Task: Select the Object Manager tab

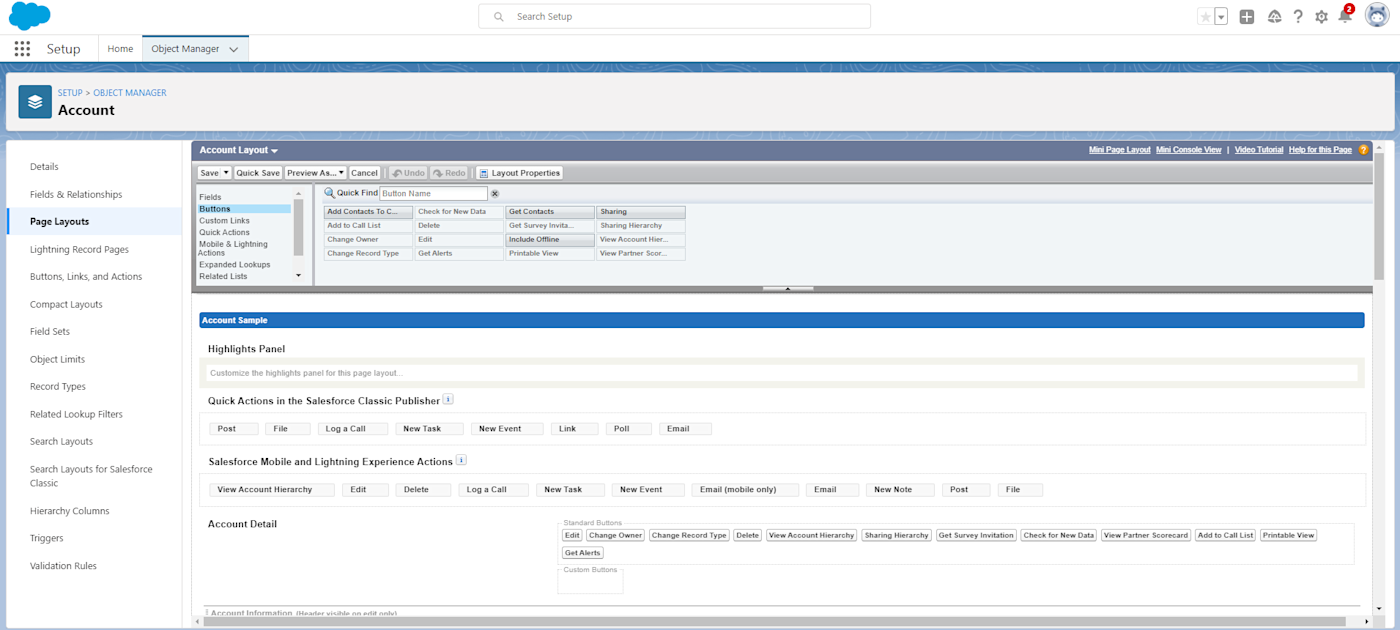Action: click(x=187, y=49)
